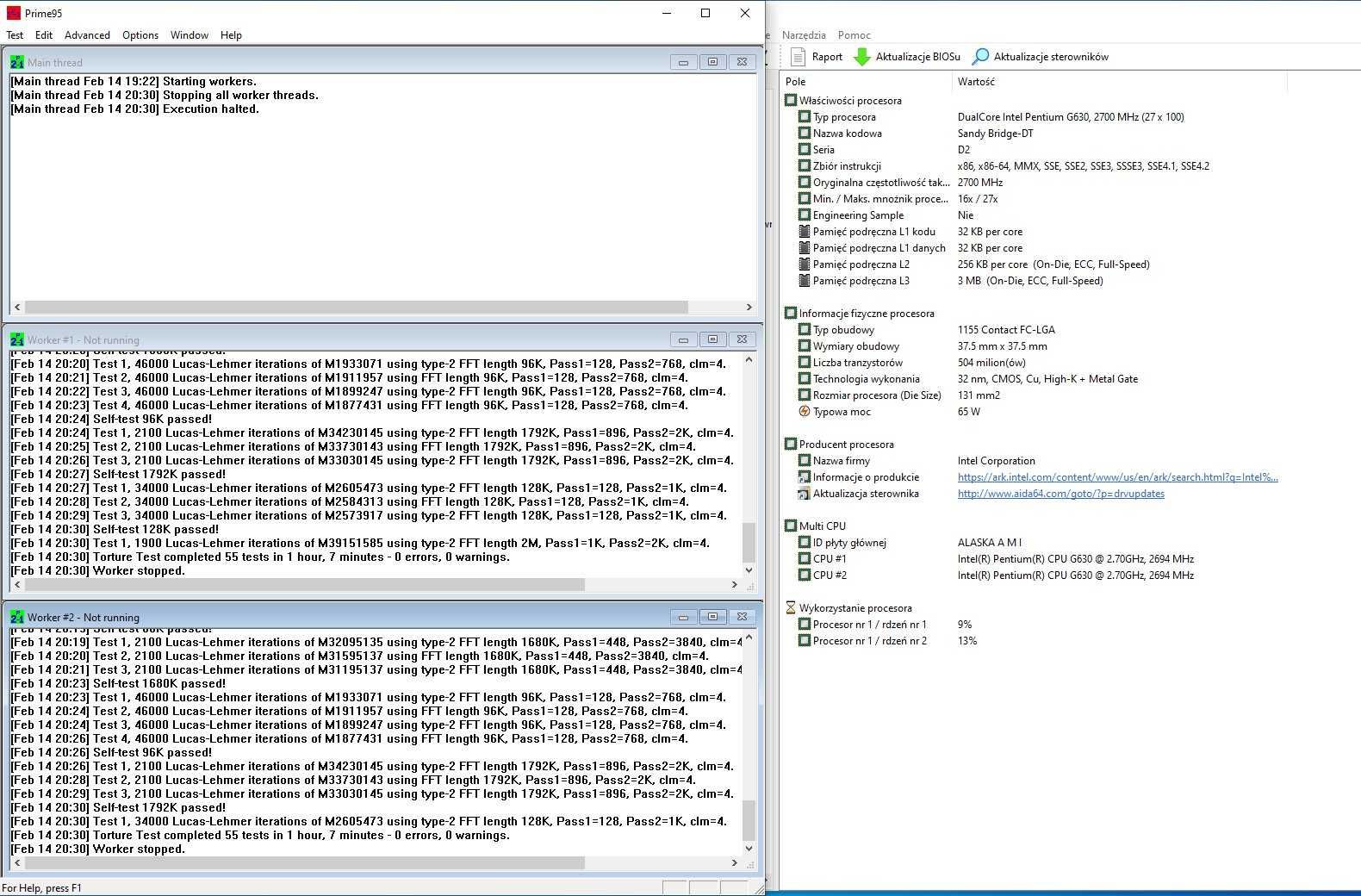Click Worker #1 vertical scrollbar up arrow
The width and height of the screenshot is (1361, 896).
(748, 359)
